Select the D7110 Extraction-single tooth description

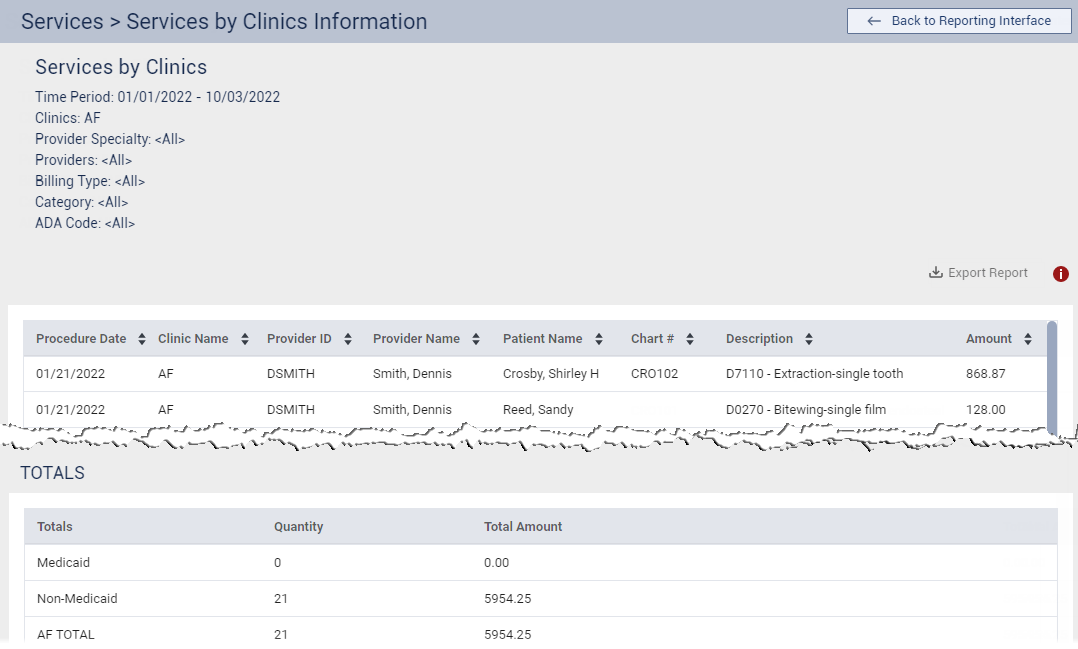click(x=814, y=374)
